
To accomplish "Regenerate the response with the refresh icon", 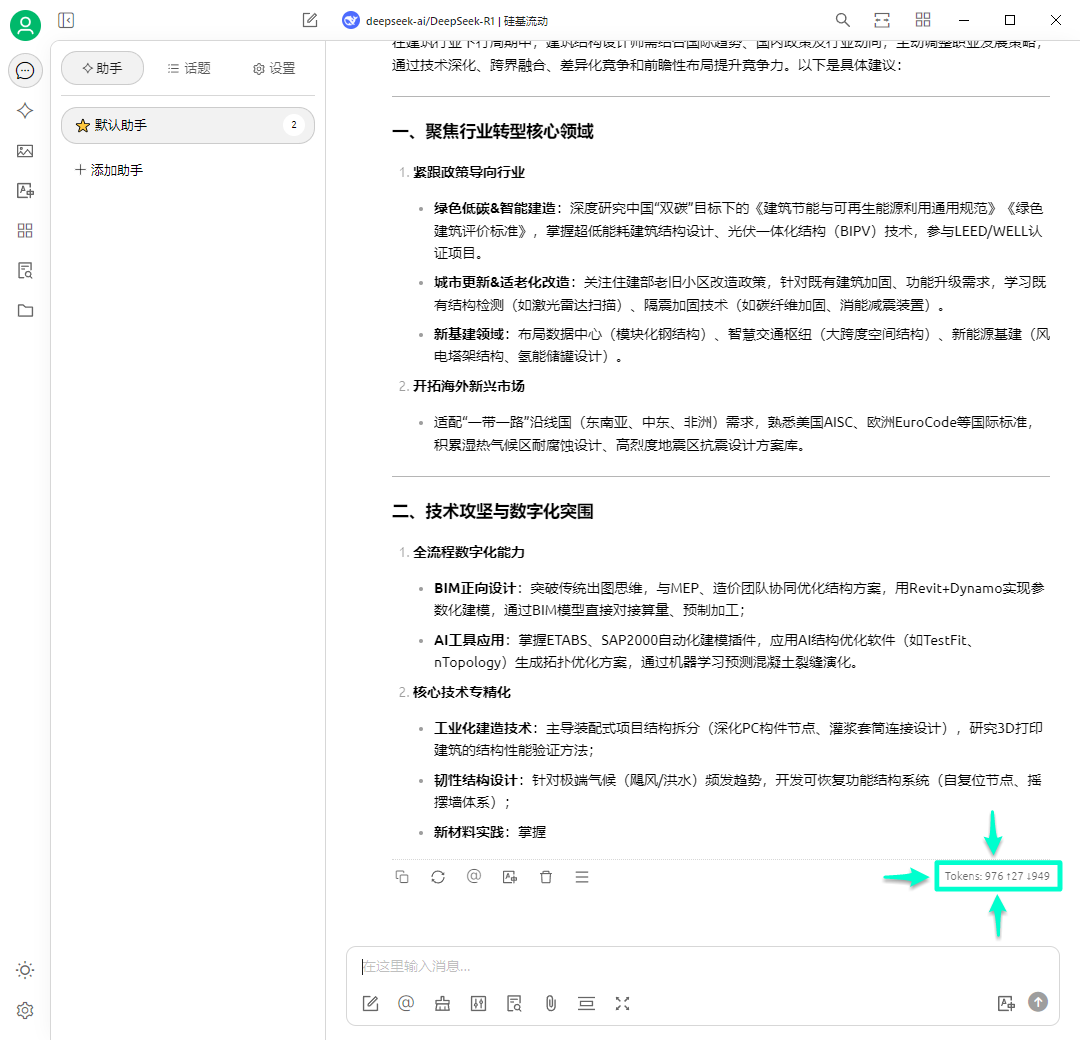I will (x=438, y=877).
